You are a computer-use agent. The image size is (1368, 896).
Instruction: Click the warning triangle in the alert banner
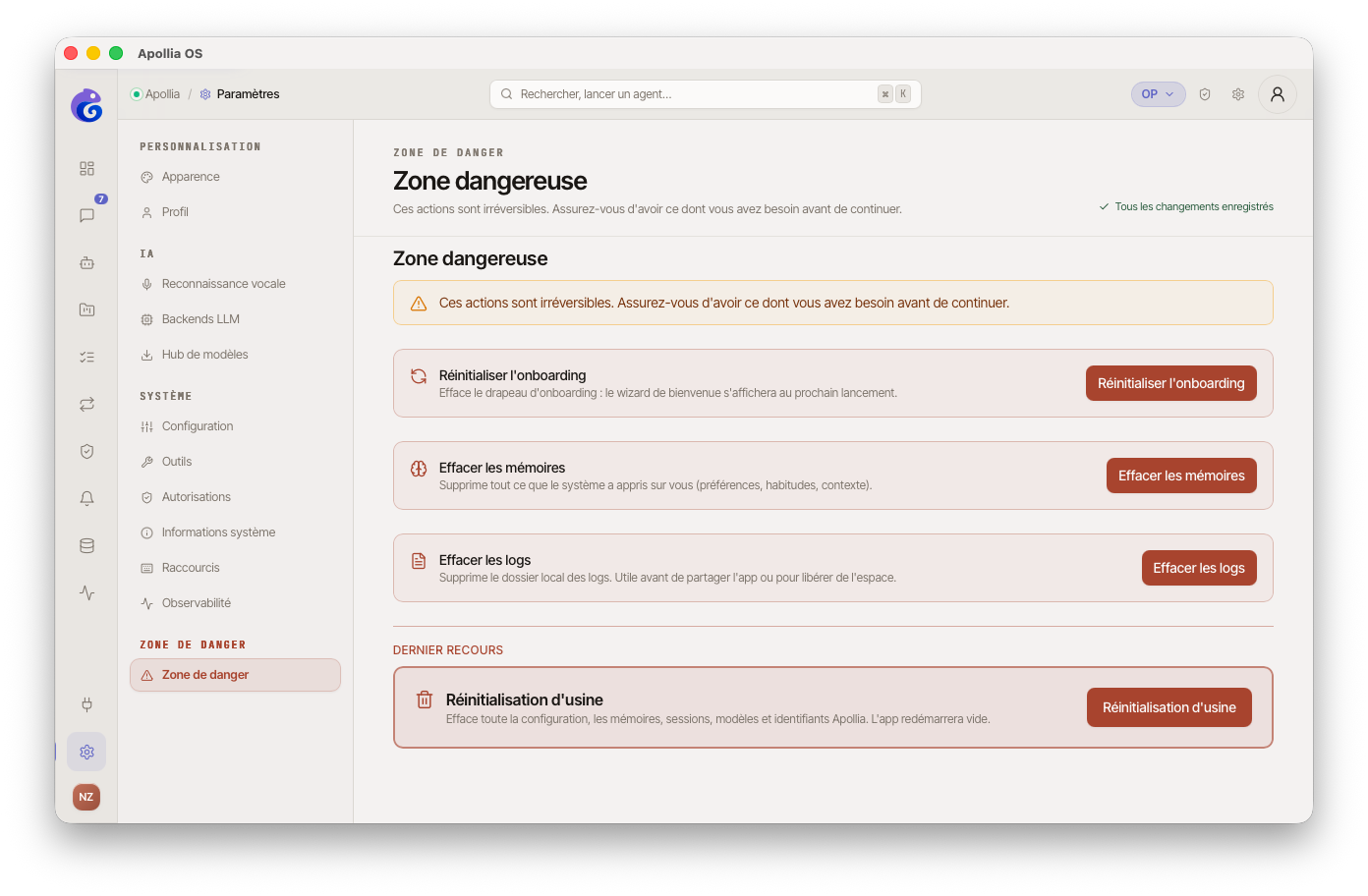click(419, 304)
